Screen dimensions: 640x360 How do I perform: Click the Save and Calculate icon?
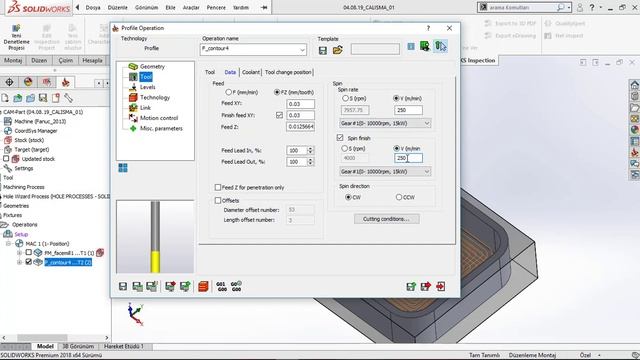[x=138, y=287]
